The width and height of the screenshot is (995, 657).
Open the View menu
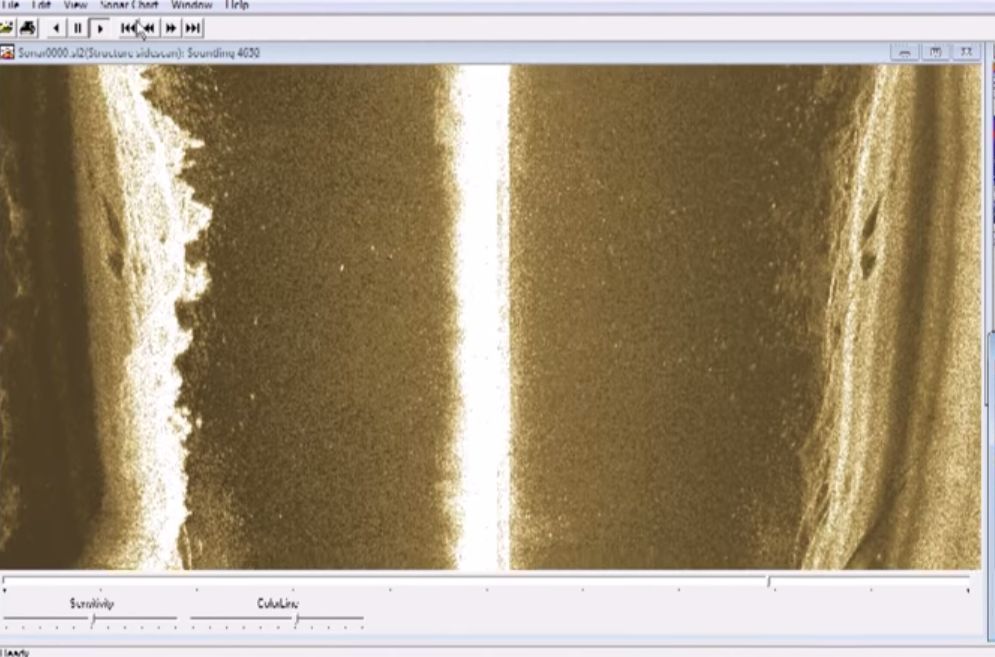[75, 5]
